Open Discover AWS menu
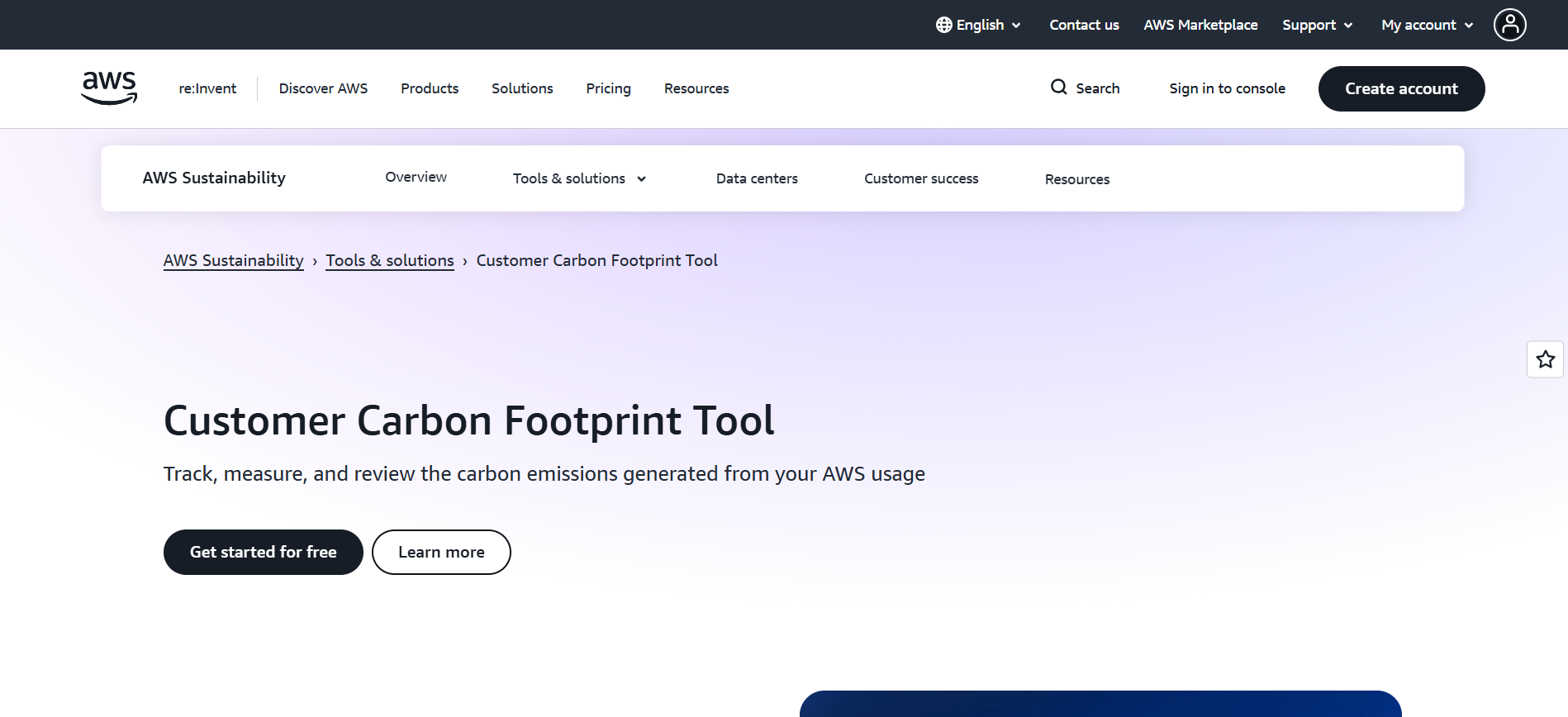1568x717 pixels. pos(323,88)
